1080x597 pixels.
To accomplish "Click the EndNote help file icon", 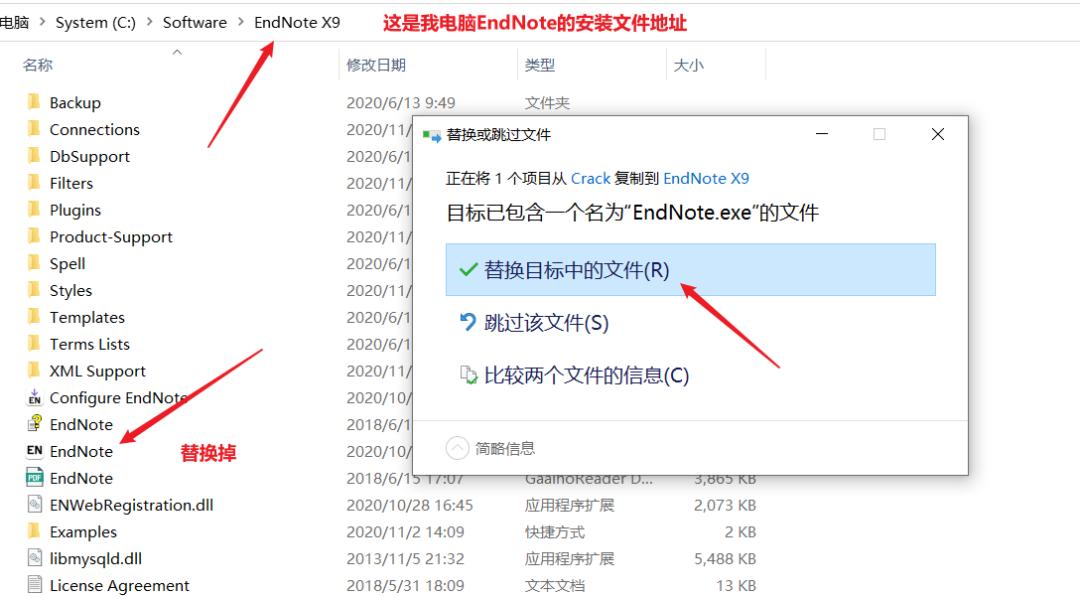I will tap(34, 424).
